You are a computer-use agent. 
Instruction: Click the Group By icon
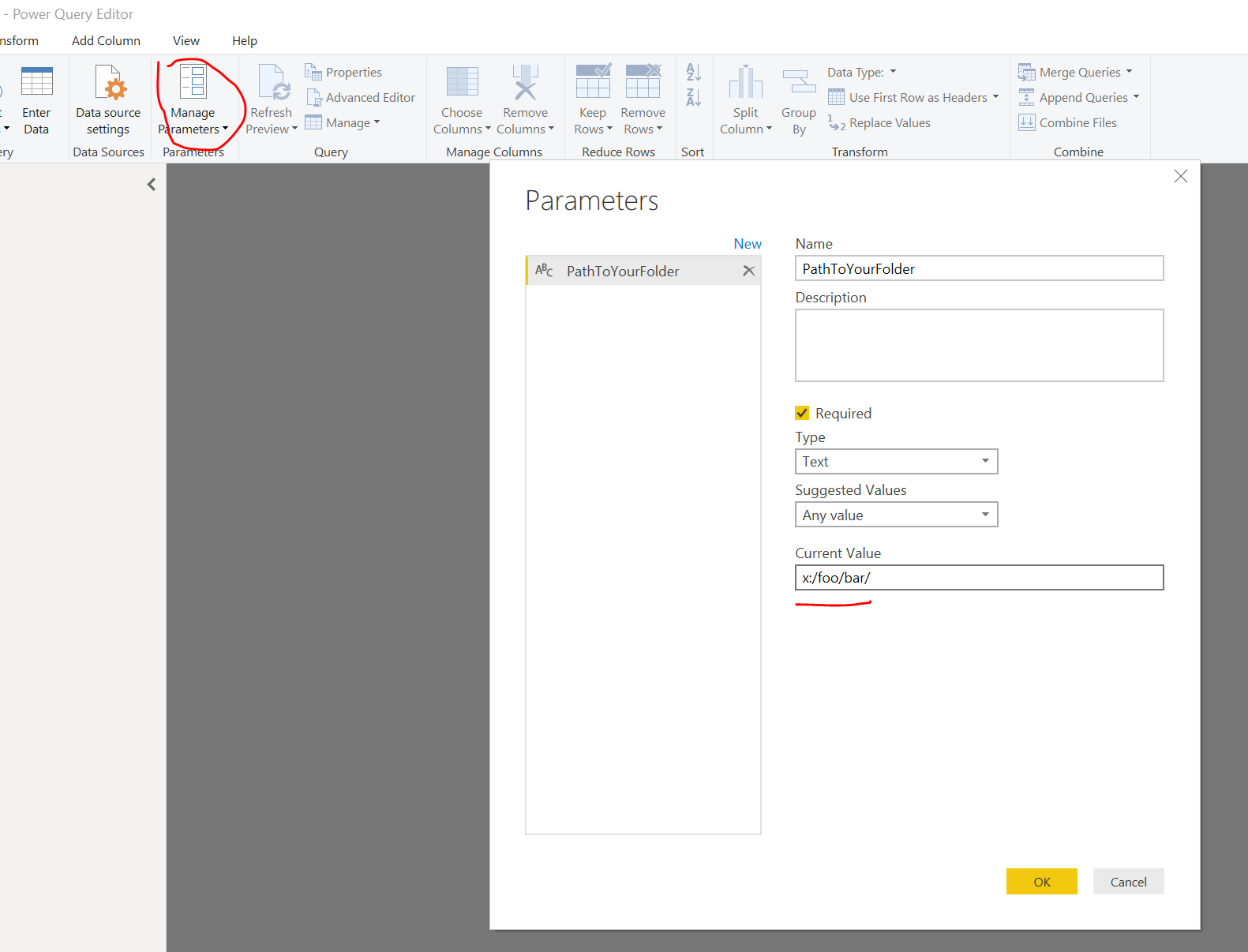(x=799, y=82)
